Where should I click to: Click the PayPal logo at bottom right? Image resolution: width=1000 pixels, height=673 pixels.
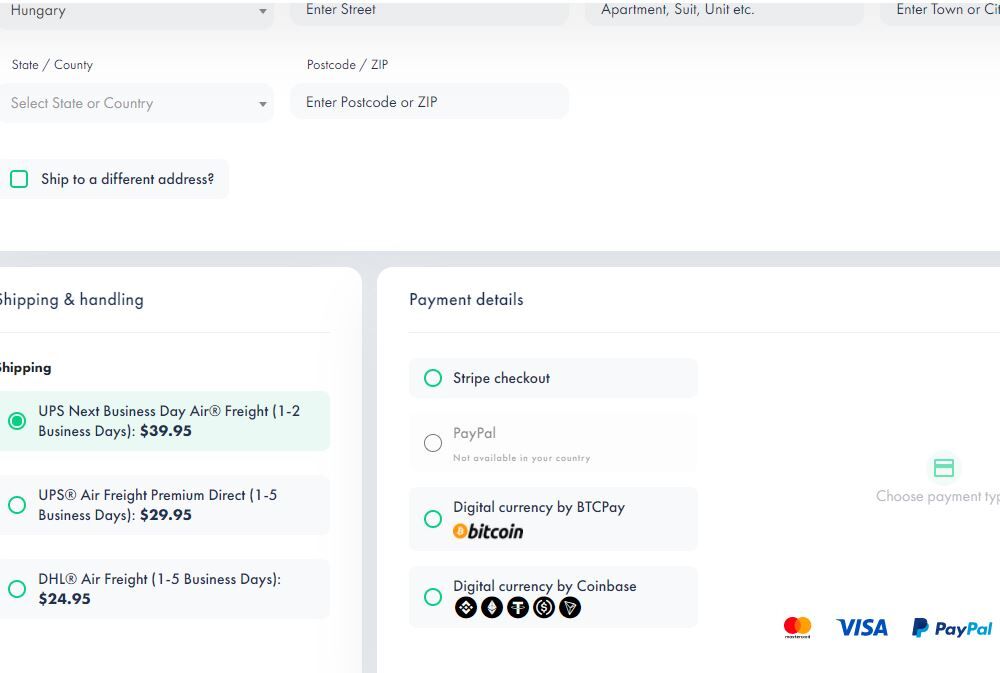click(x=952, y=628)
